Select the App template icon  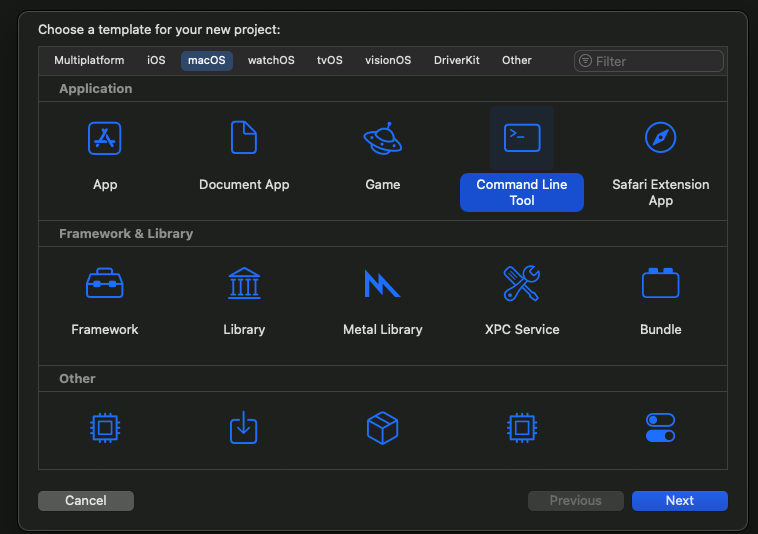(x=104, y=139)
